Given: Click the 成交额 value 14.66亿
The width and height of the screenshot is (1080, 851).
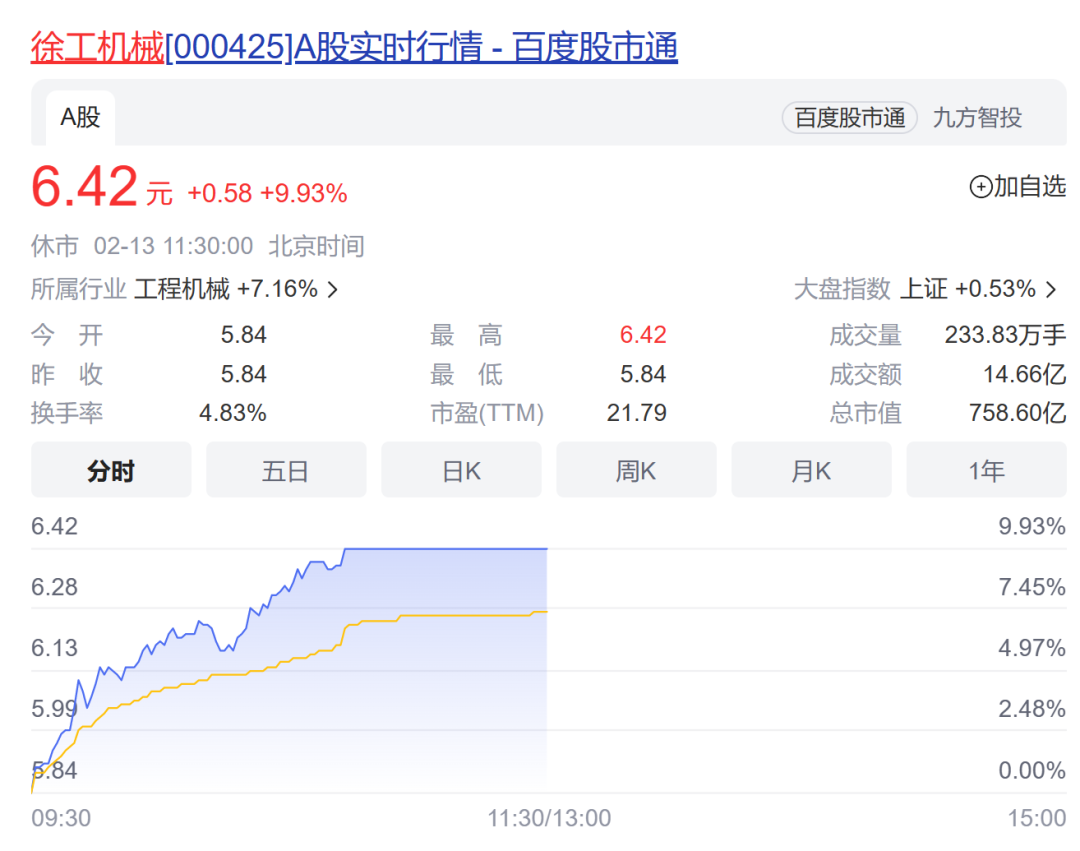Looking at the screenshot, I should tap(1024, 375).
